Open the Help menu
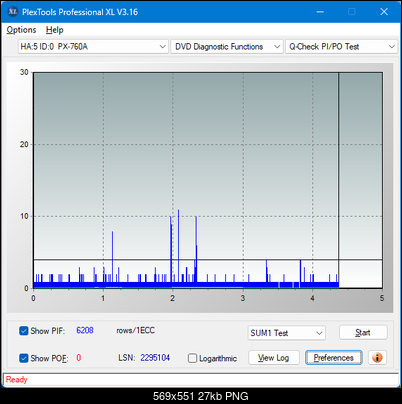This screenshot has width=402, height=404. pyautogui.click(x=55, y=30)
